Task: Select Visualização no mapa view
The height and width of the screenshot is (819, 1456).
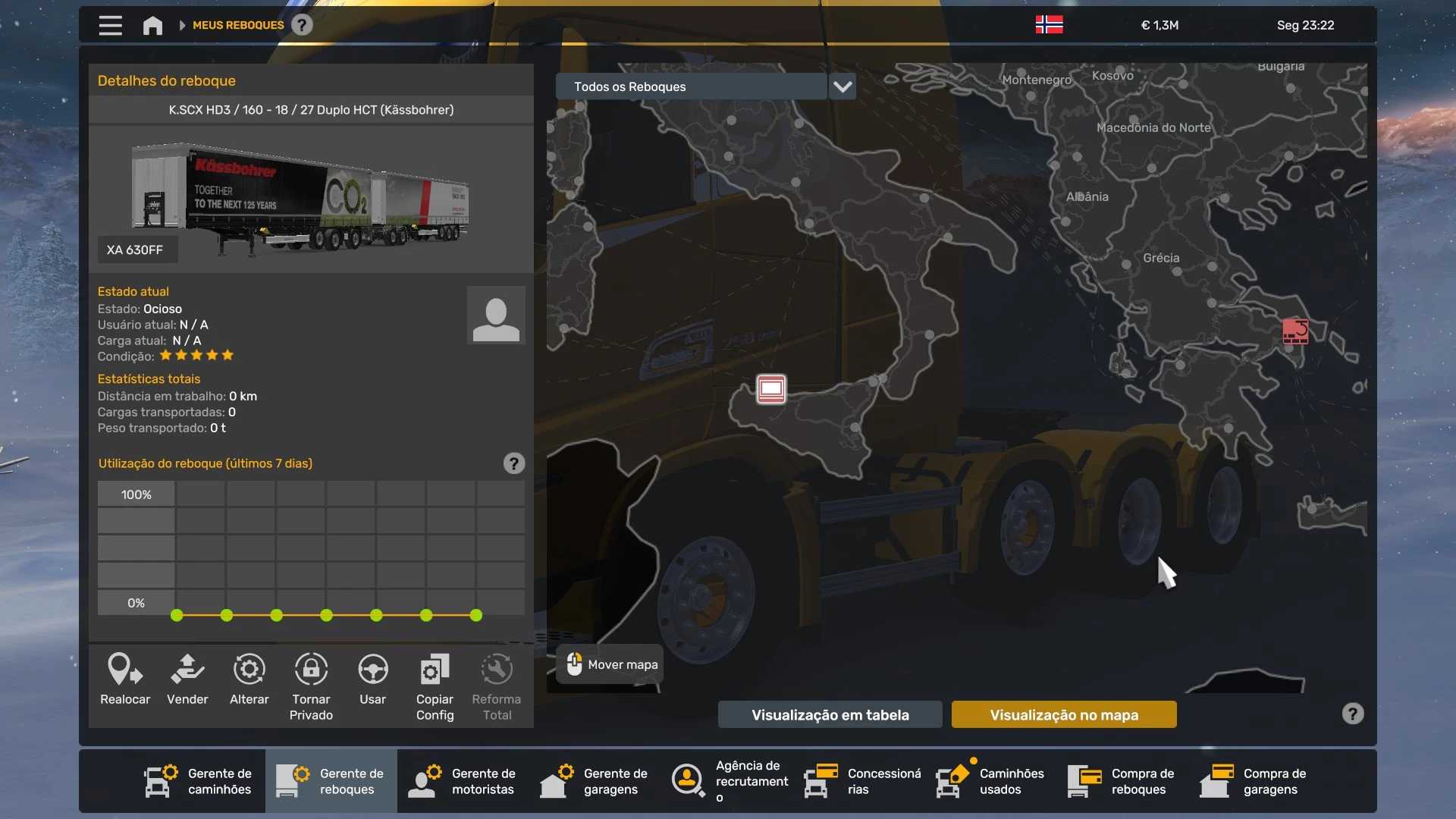Action: tap(1063, 714)
